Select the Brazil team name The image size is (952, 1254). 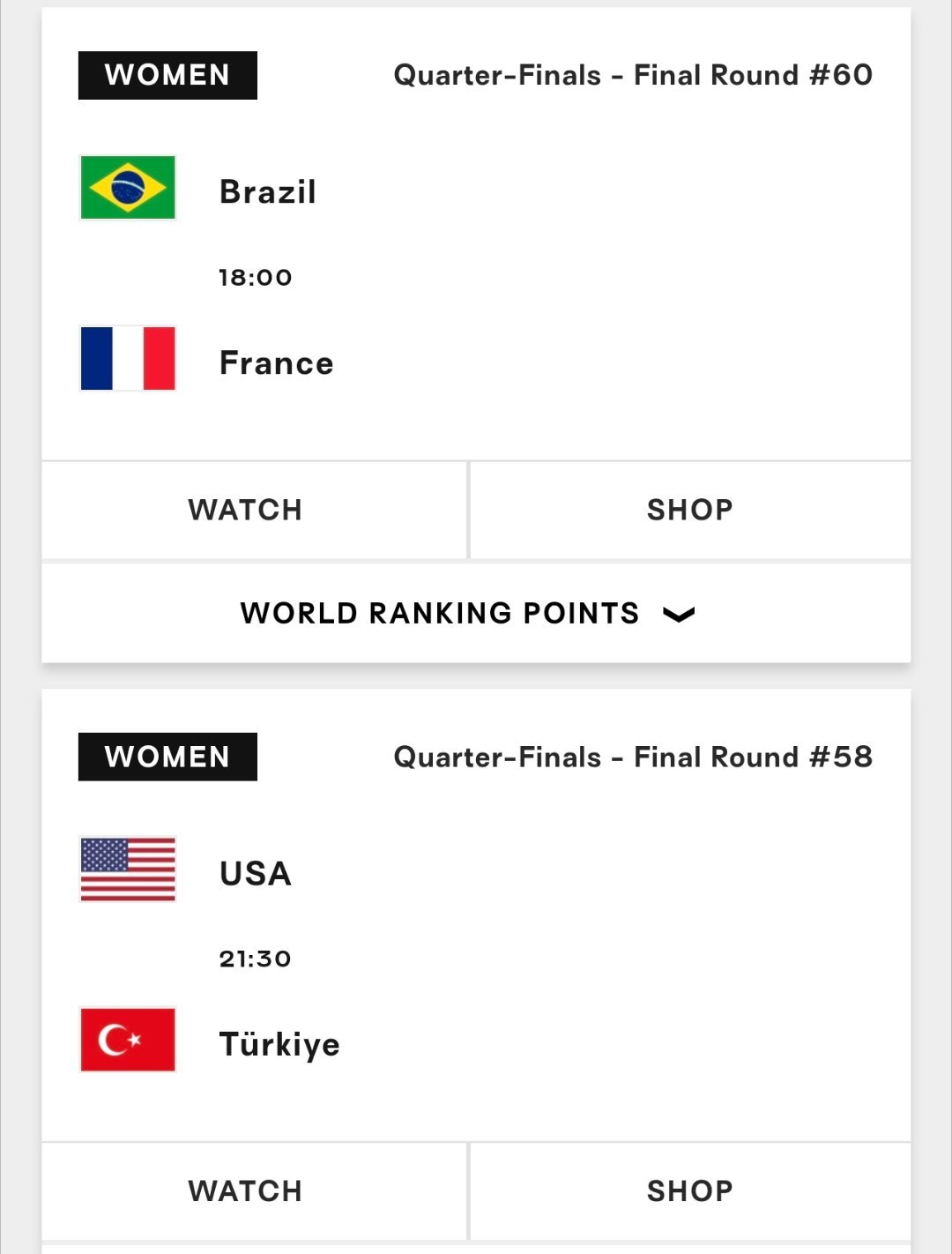pos(268,191)
